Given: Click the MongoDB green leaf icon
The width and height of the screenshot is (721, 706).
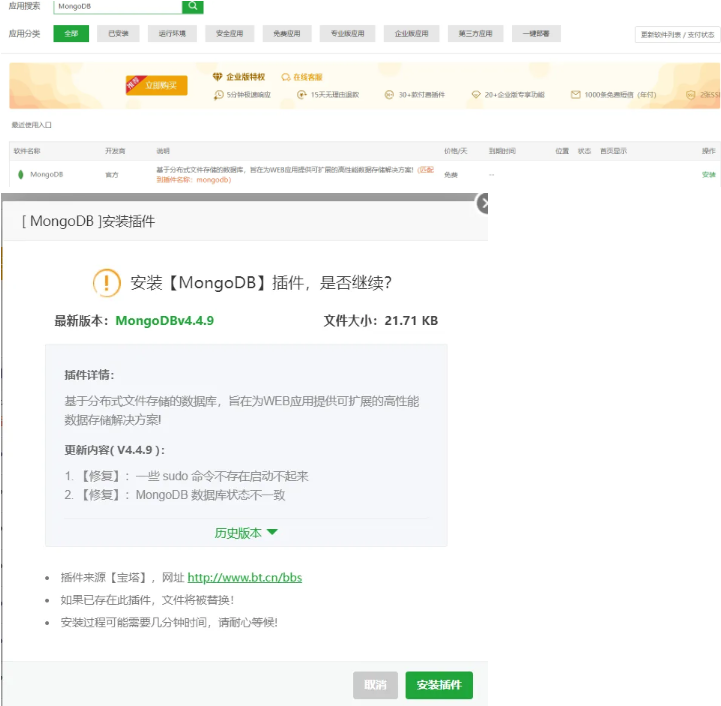Looking at the screenshot, I should tap(21, 174).
